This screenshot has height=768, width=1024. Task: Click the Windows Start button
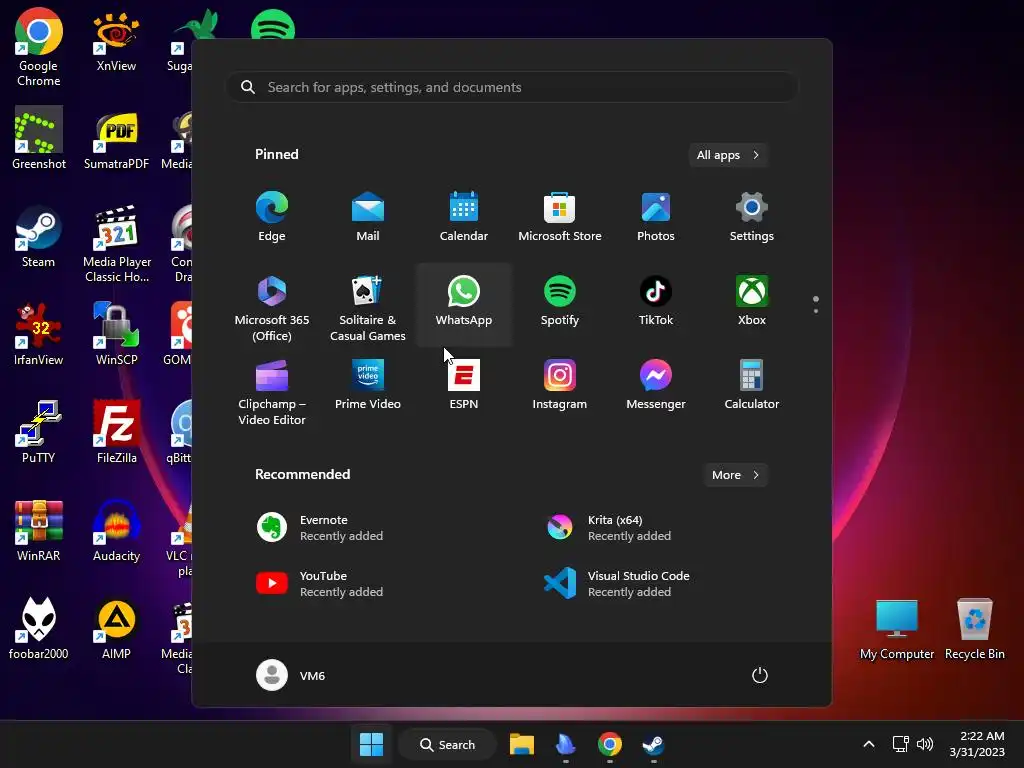coord(372,744)
